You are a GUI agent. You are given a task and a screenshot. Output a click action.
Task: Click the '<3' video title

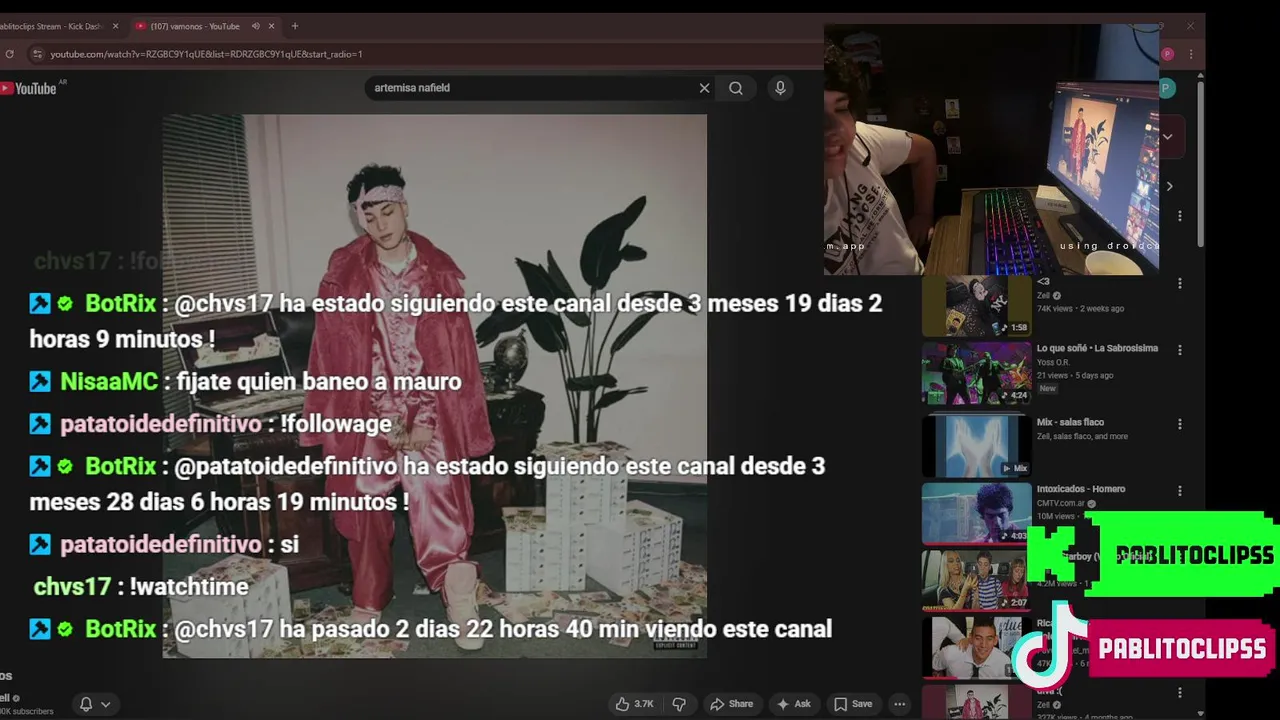pos(1043,282)
